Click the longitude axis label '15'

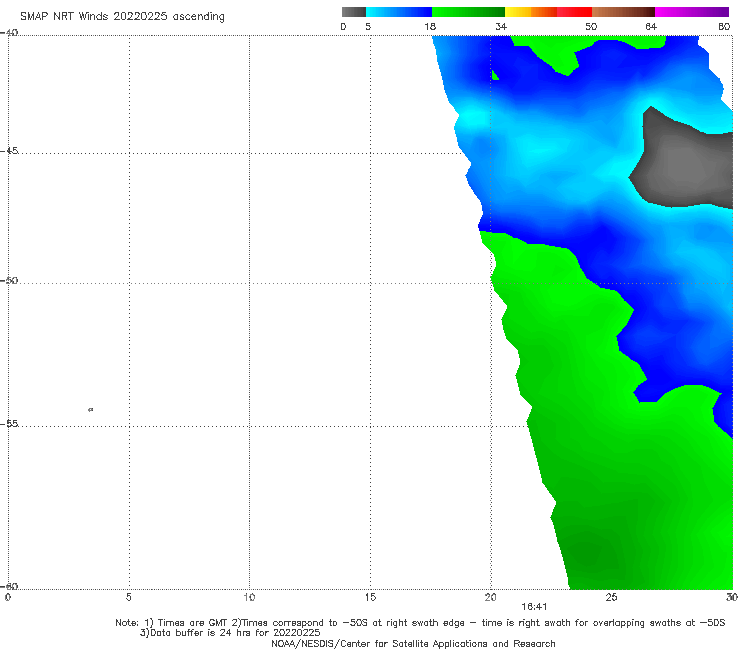pyautogui.click(x=370, y=598)
